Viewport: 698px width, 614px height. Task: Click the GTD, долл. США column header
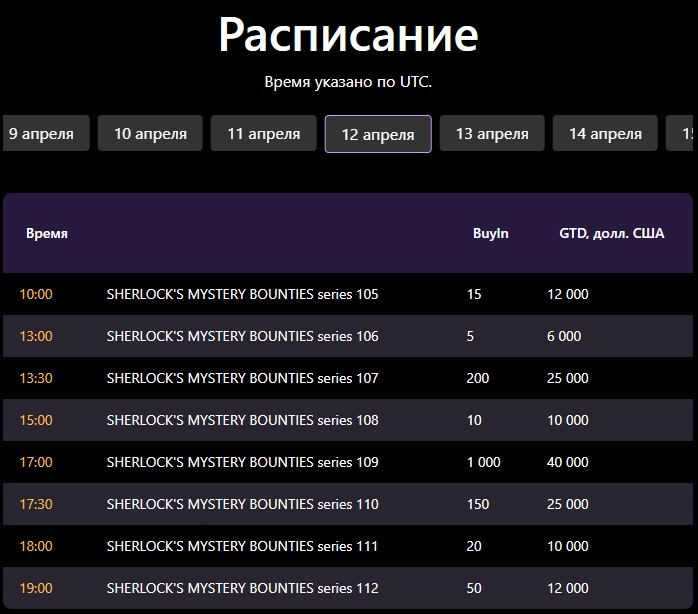611,233
